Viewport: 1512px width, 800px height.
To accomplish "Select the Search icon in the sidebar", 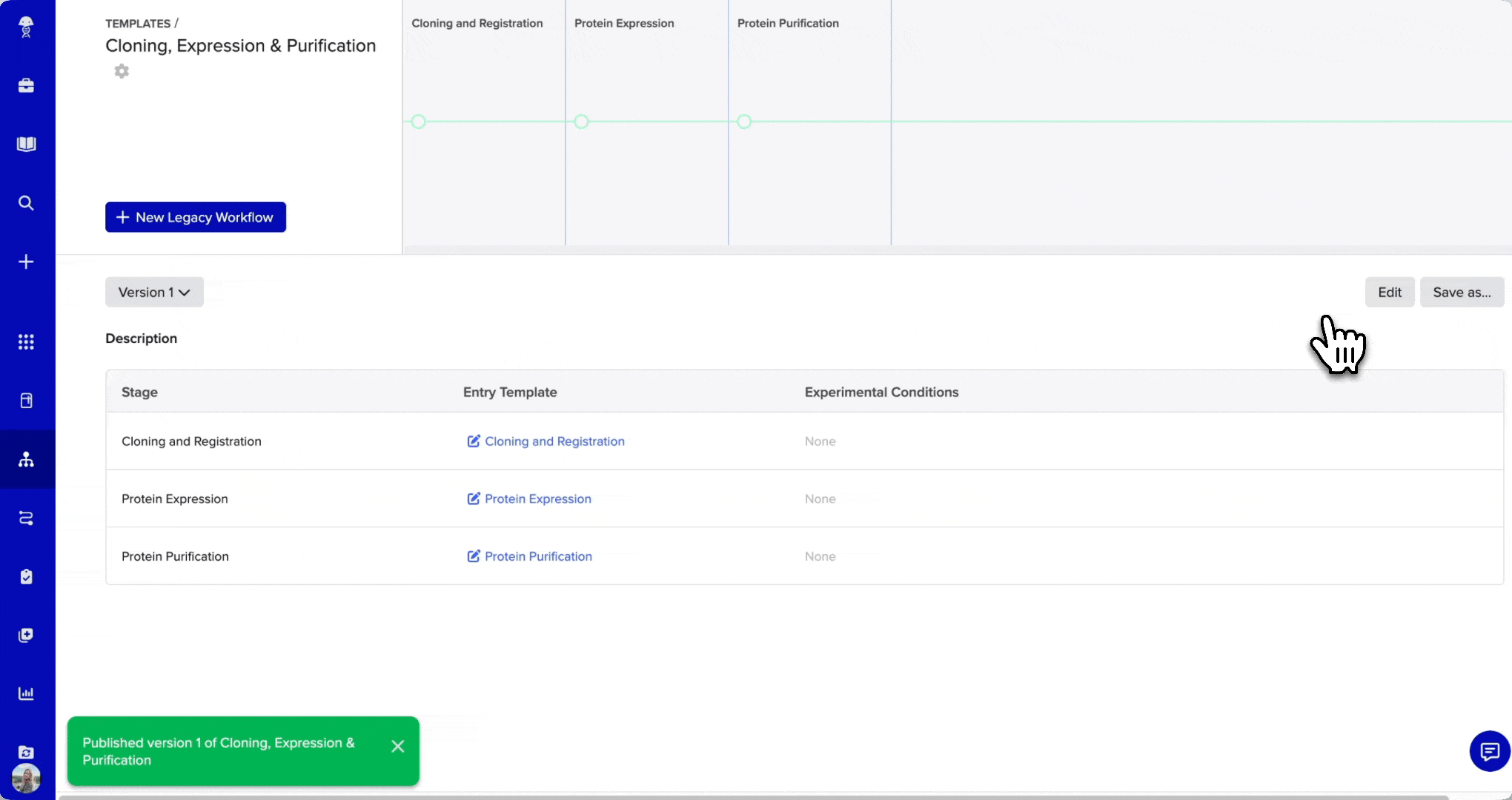I will [x=26, y=202].
